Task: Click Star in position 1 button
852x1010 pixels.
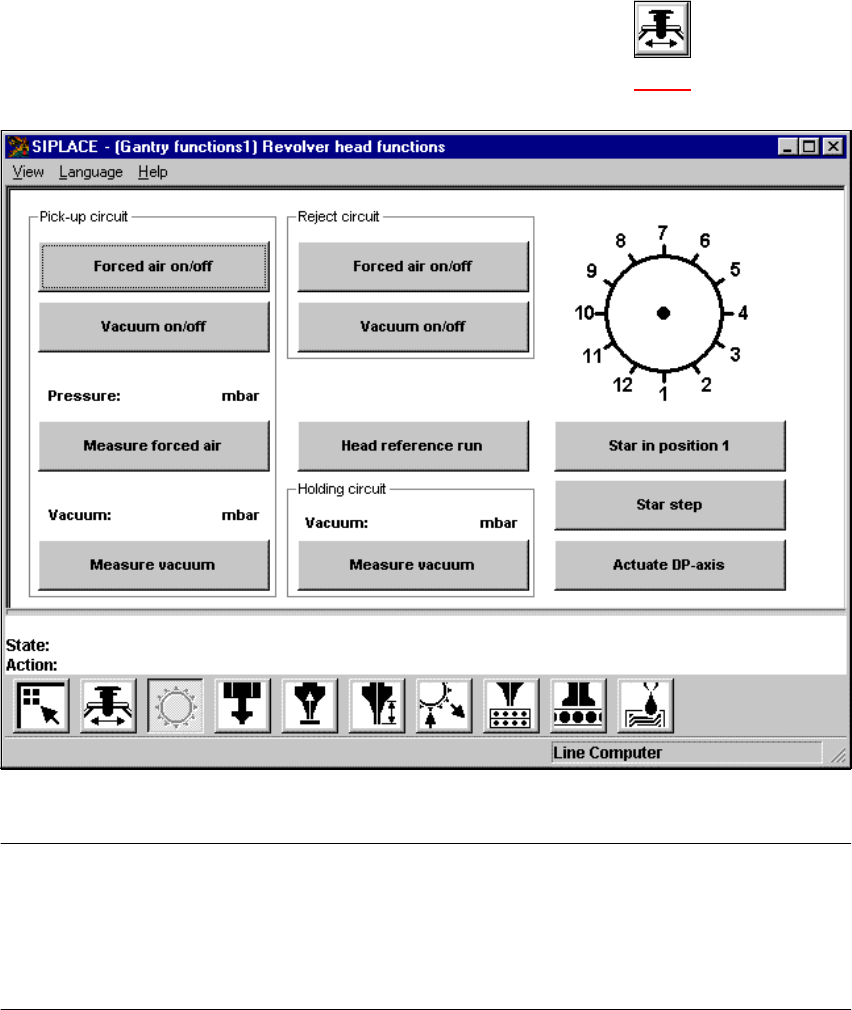Action: click(670, 446)
